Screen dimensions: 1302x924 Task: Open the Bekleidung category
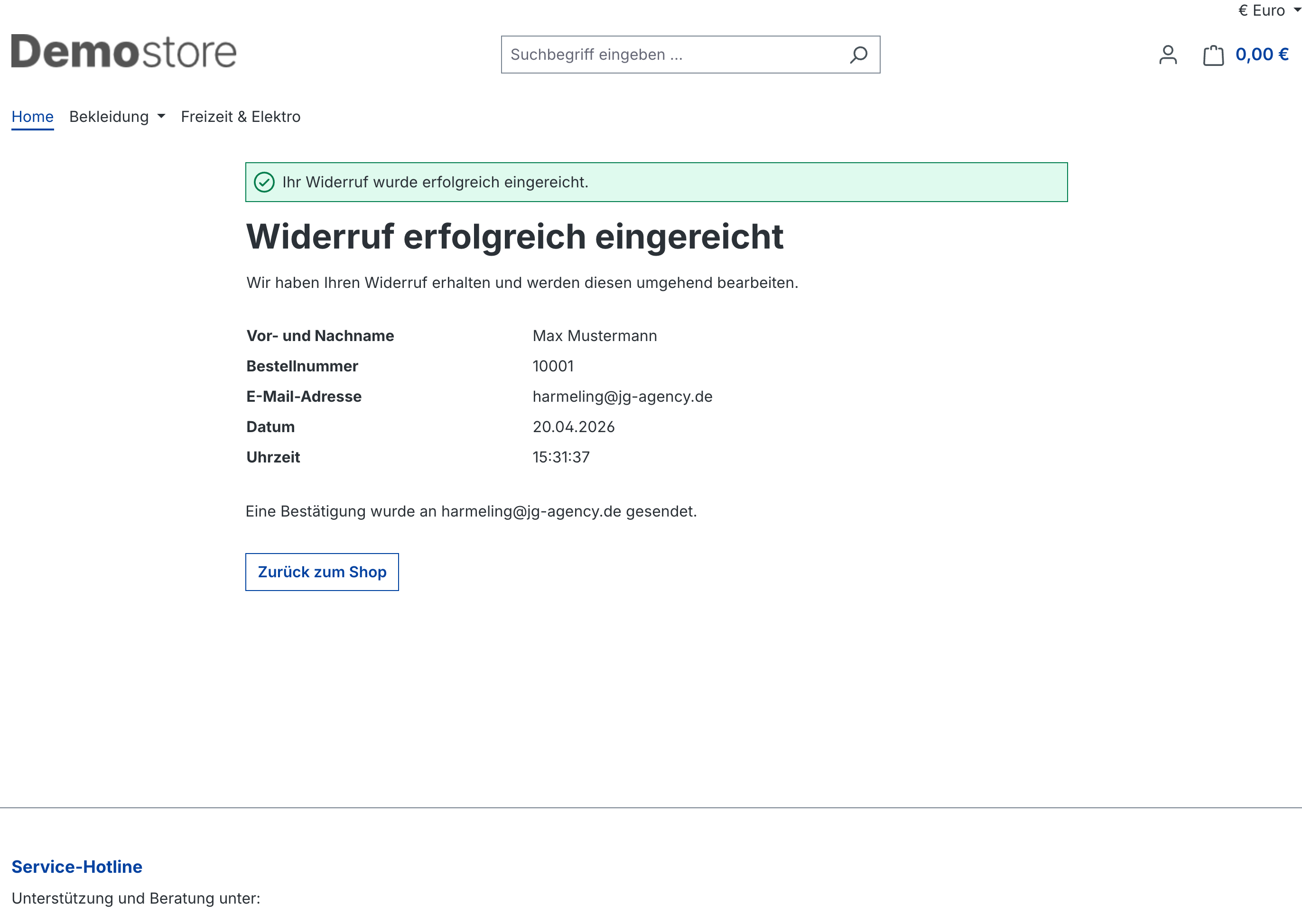pyautogui.click(x=109, y=117)
